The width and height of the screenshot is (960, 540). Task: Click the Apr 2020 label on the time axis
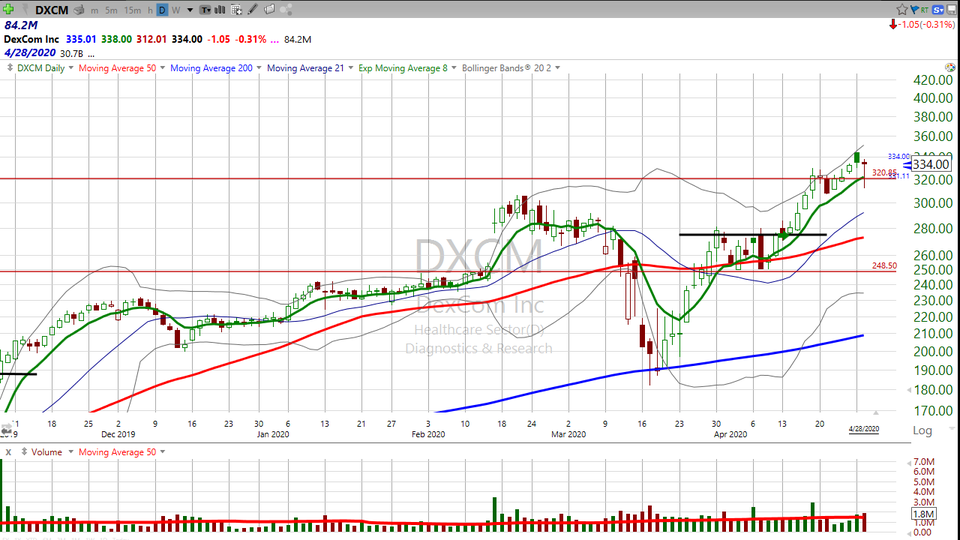tap(730, 434)
